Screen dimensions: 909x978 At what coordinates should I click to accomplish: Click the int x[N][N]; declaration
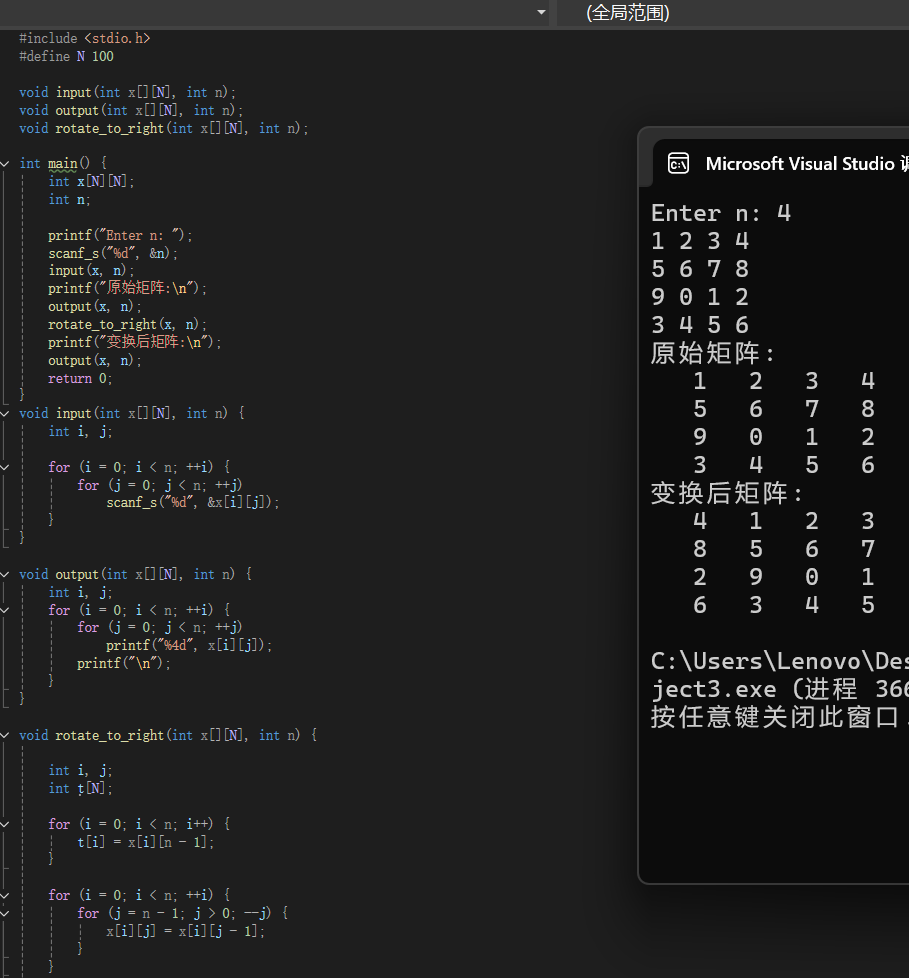[91, 182]
